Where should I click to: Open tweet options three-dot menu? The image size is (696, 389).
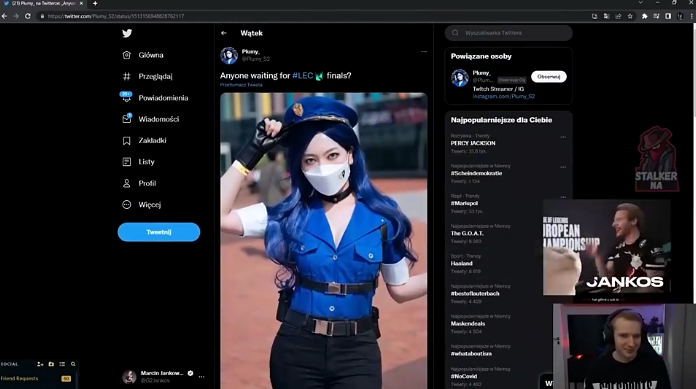(x=424, y=52)
